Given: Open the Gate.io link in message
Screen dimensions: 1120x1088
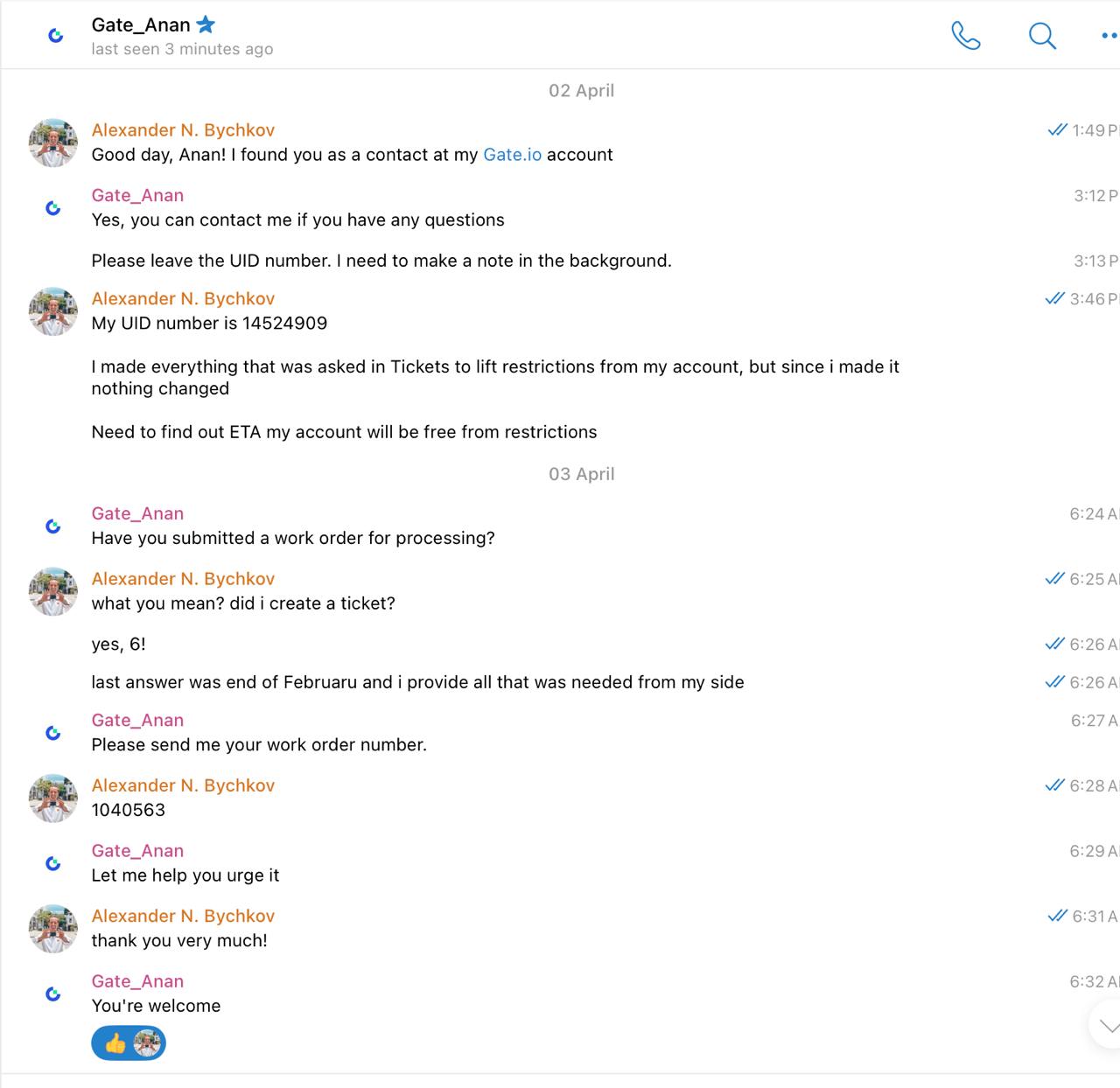Looking at the screenshot, I should [x=512, y=155].
